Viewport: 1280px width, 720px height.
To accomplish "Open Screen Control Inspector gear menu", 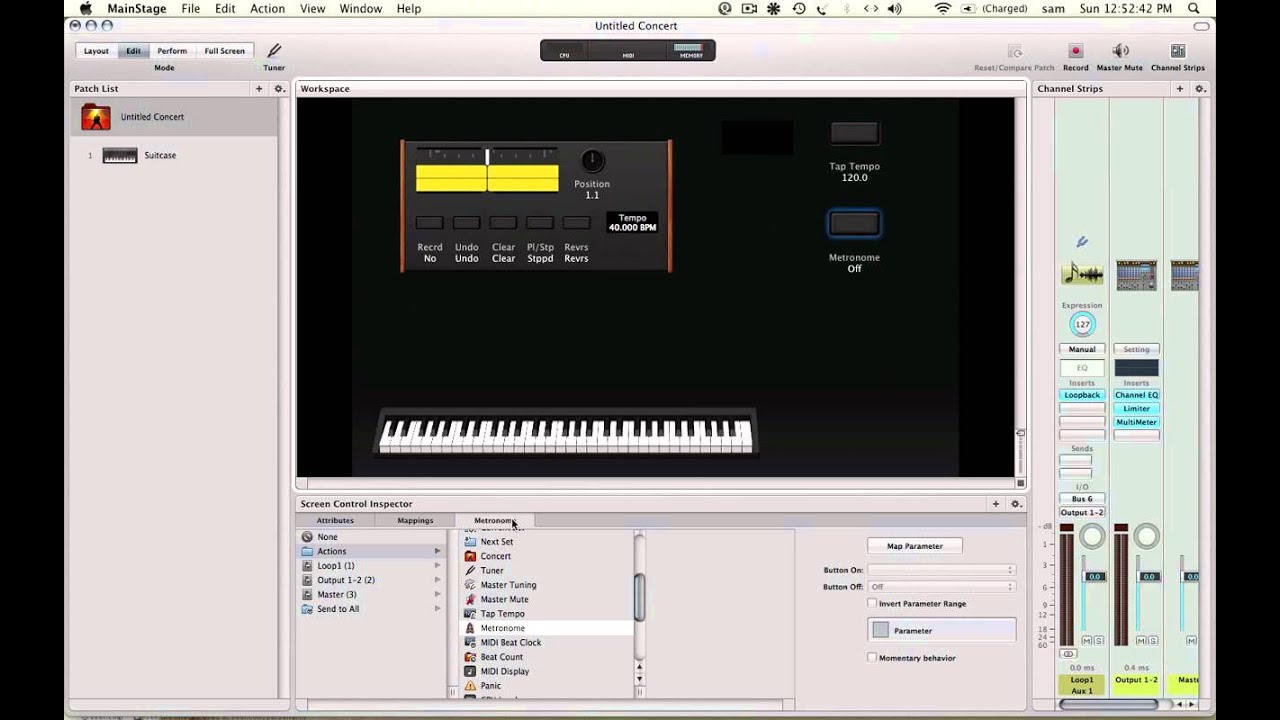I will (x=1016, y=504).
